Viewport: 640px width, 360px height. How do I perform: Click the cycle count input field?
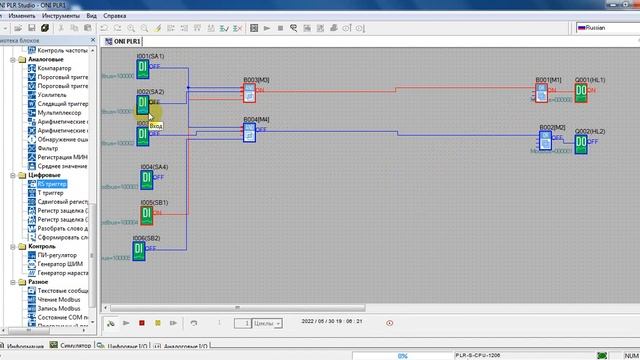coord(242,323)
